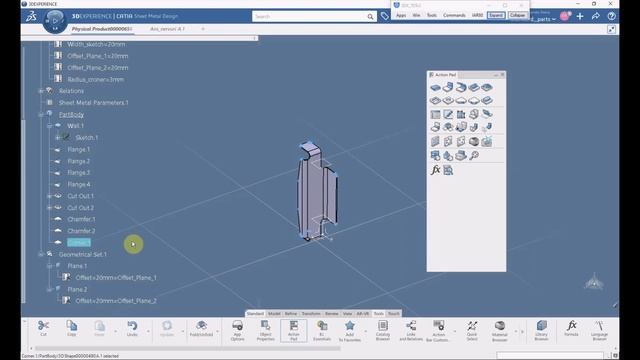
Task: Click the search magnifier button
Action: click(x=370, y=16)
